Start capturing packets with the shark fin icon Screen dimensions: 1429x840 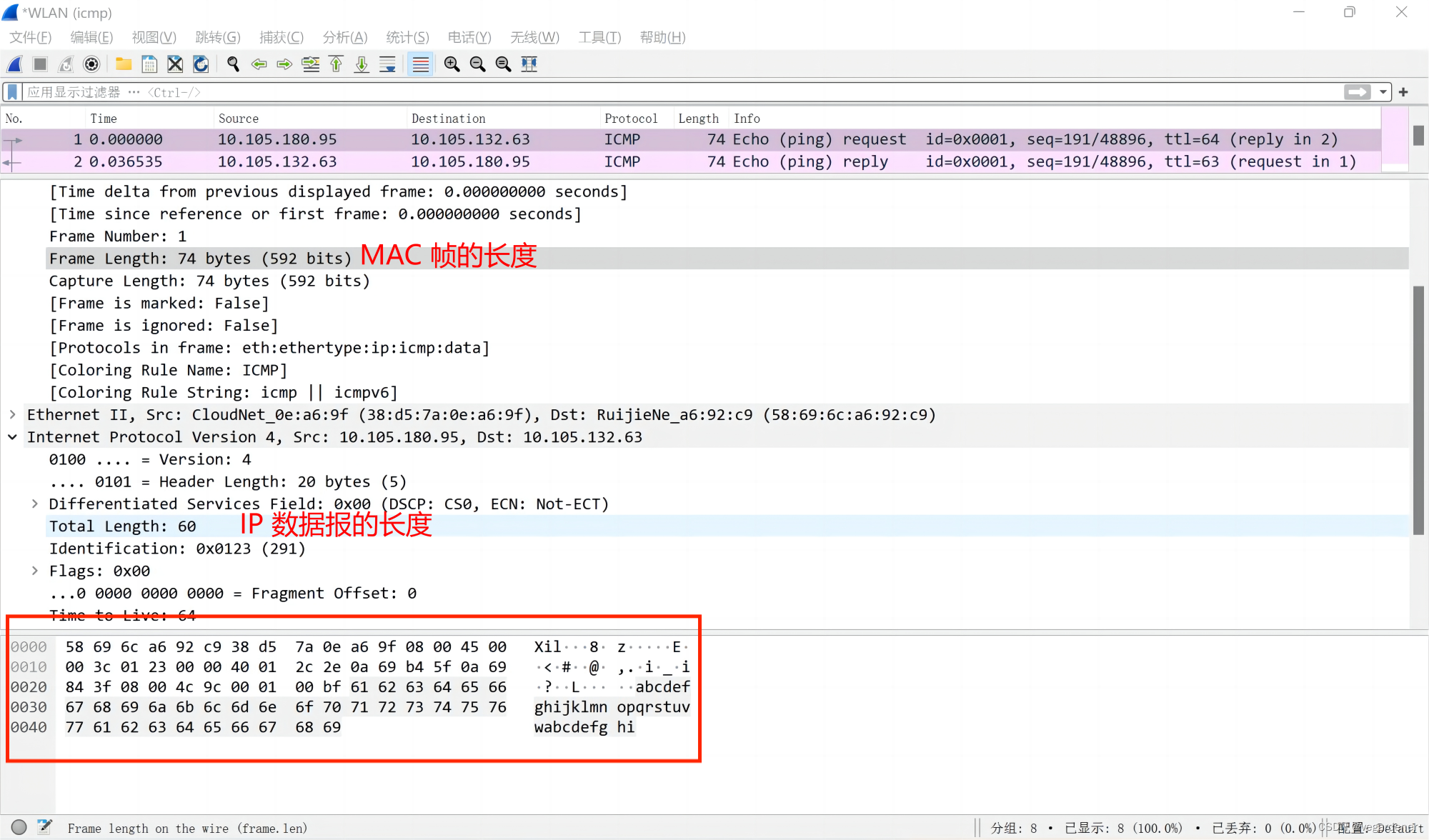tap(15, 64)
